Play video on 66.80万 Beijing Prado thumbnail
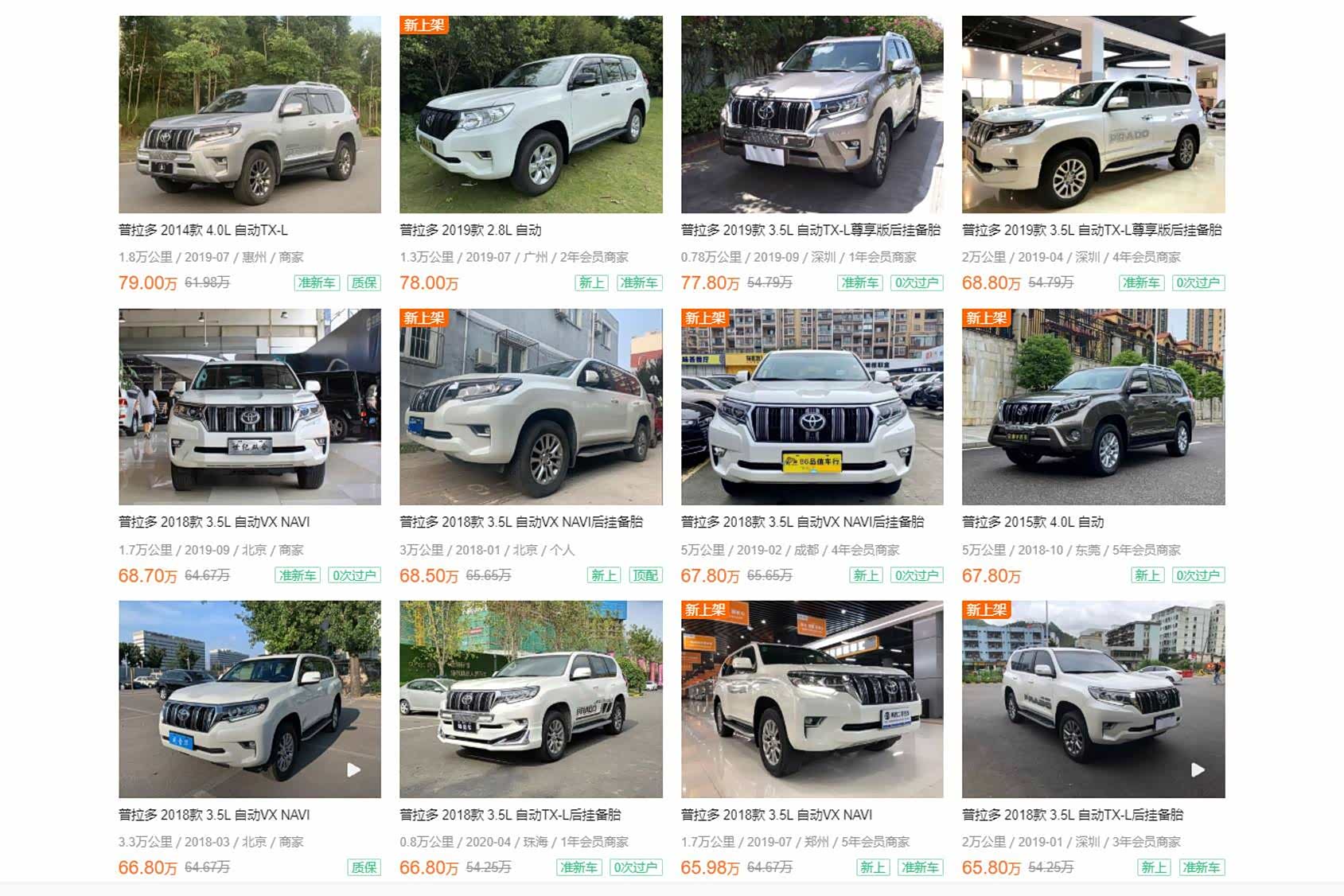Viewport: 1344px width, 896px height. 353,769
